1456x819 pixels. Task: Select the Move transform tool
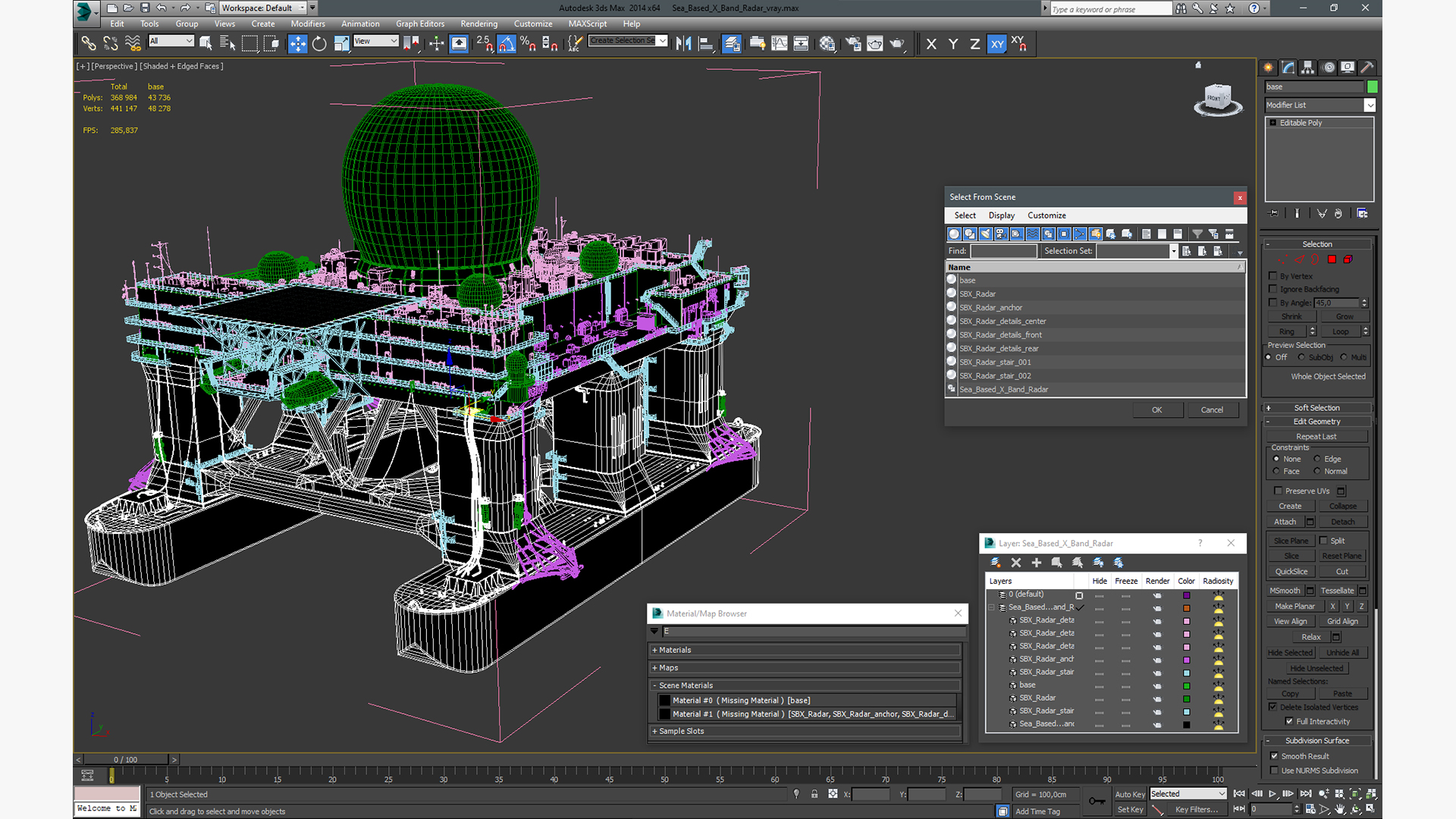click(x=297, y=44)
